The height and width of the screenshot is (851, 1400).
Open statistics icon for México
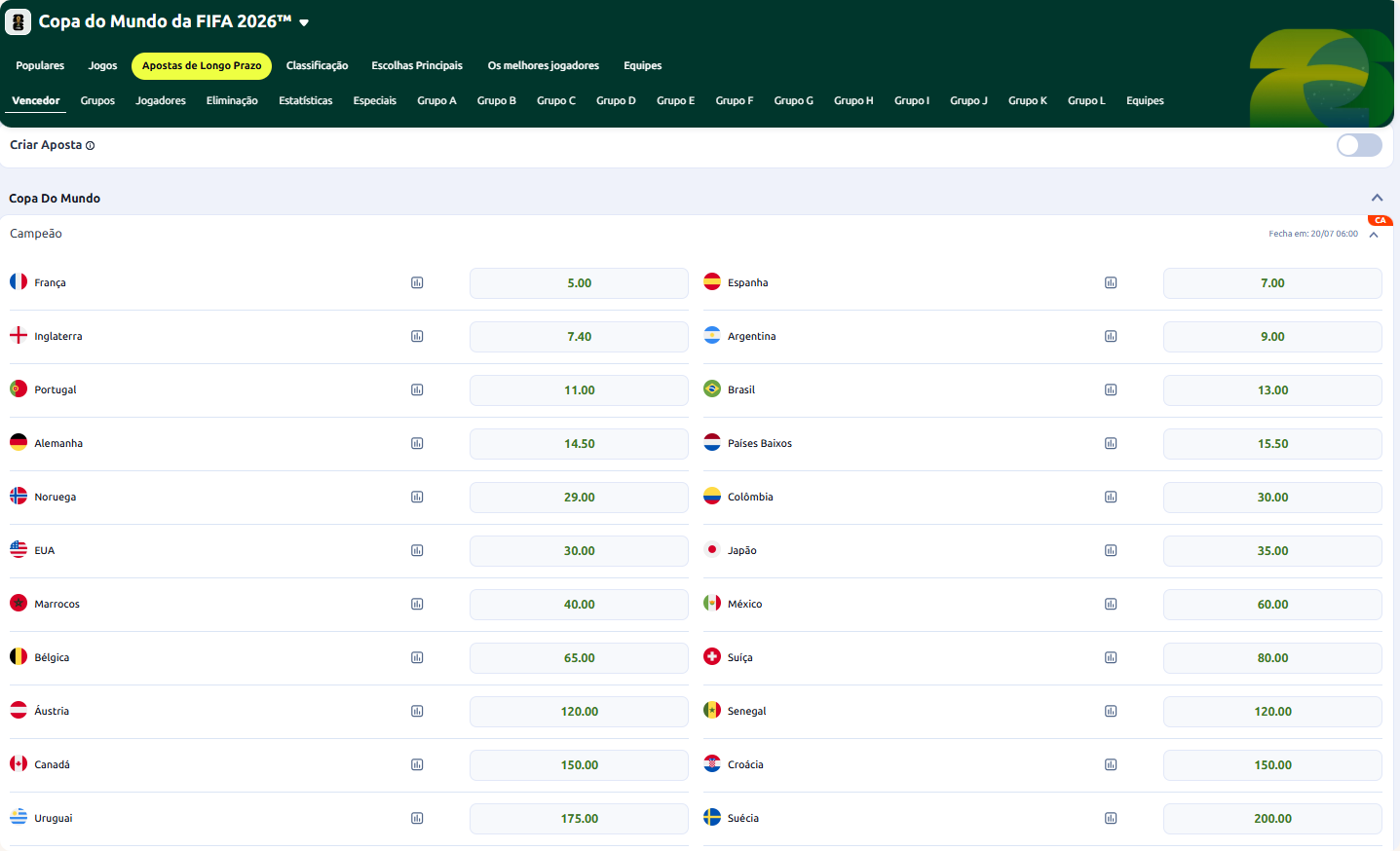(x=1111, y=605)
